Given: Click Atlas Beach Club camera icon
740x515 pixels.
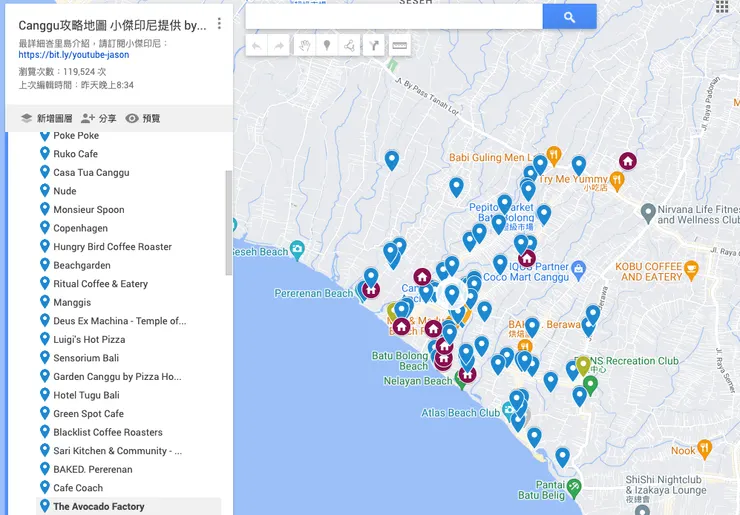Looking at the screenshot, I should 508,409.
